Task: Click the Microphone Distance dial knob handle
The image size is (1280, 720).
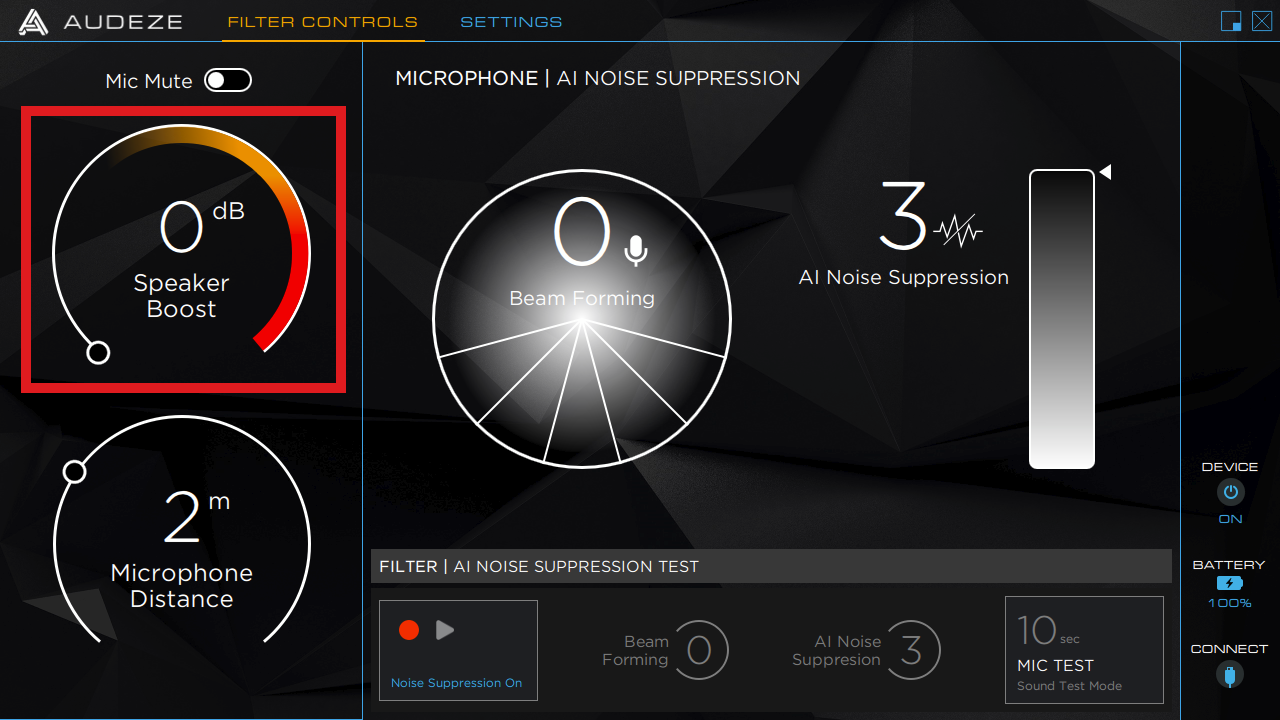Action: (x=74, y=471)
